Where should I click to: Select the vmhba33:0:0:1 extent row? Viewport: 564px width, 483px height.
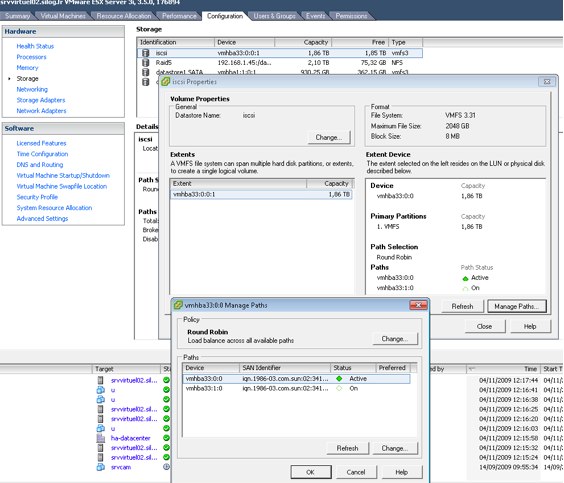point(261,194)
